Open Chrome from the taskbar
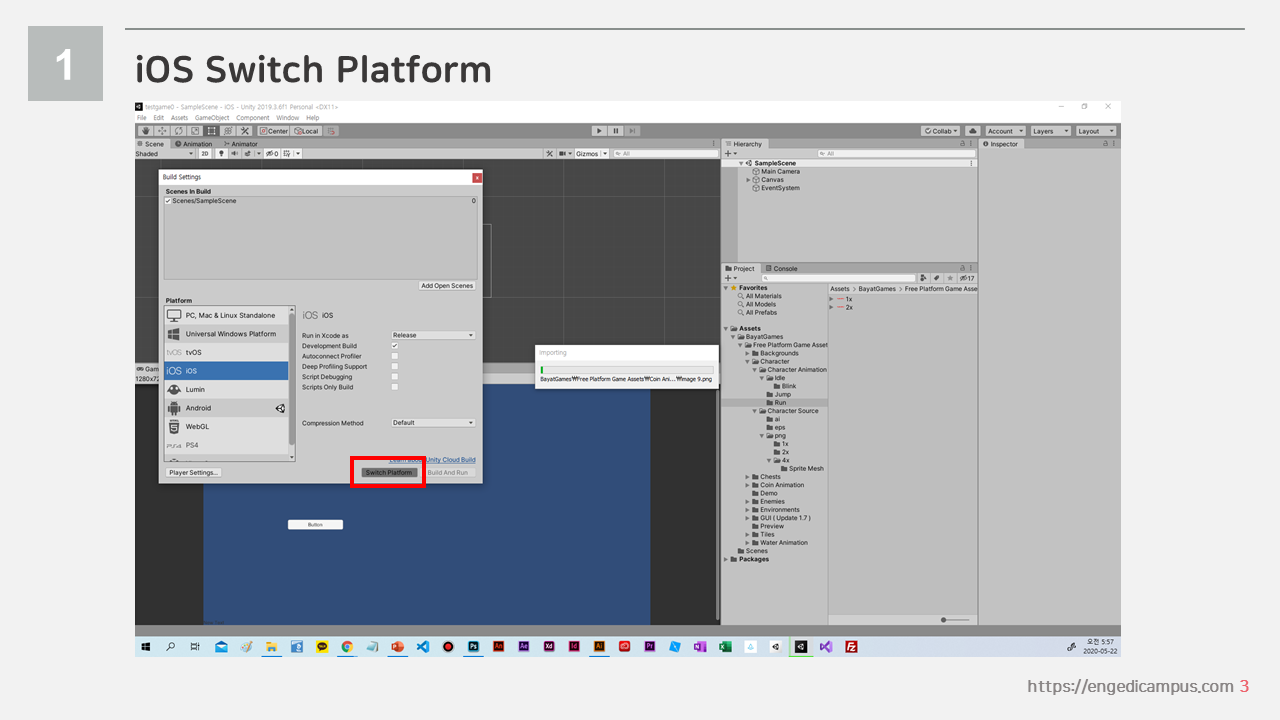Image resolution: width=1280 pixels, height=720 pixels. point(347,647)
